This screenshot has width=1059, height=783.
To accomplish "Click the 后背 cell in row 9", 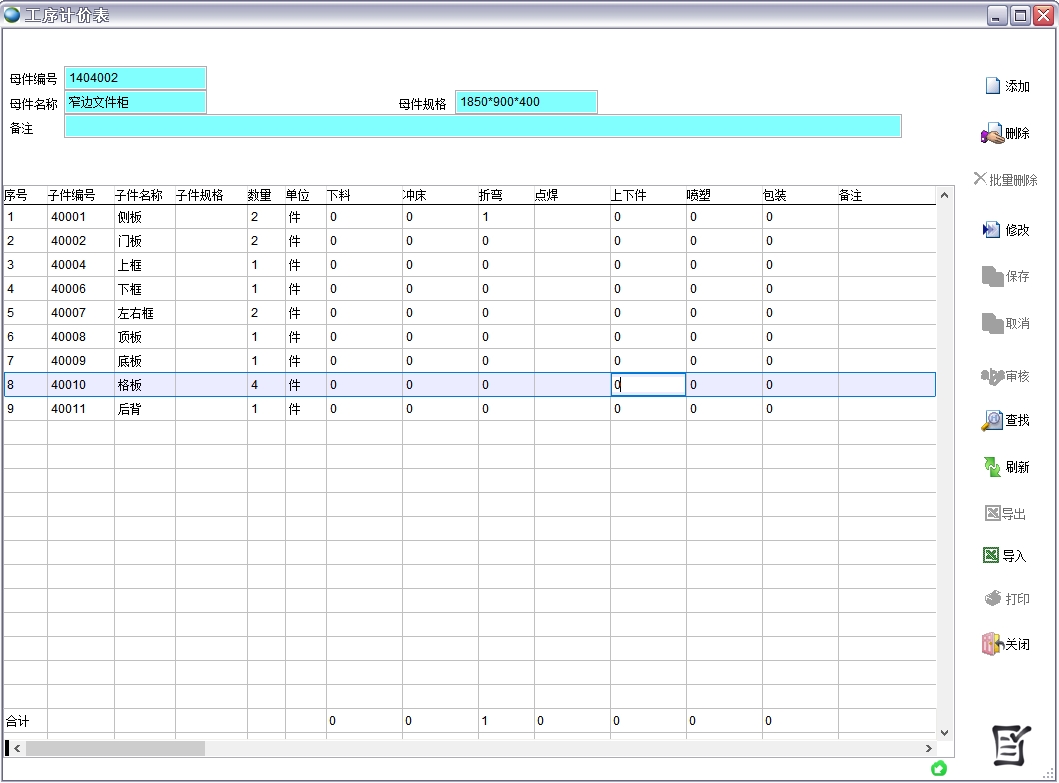I will pos(130,409).
